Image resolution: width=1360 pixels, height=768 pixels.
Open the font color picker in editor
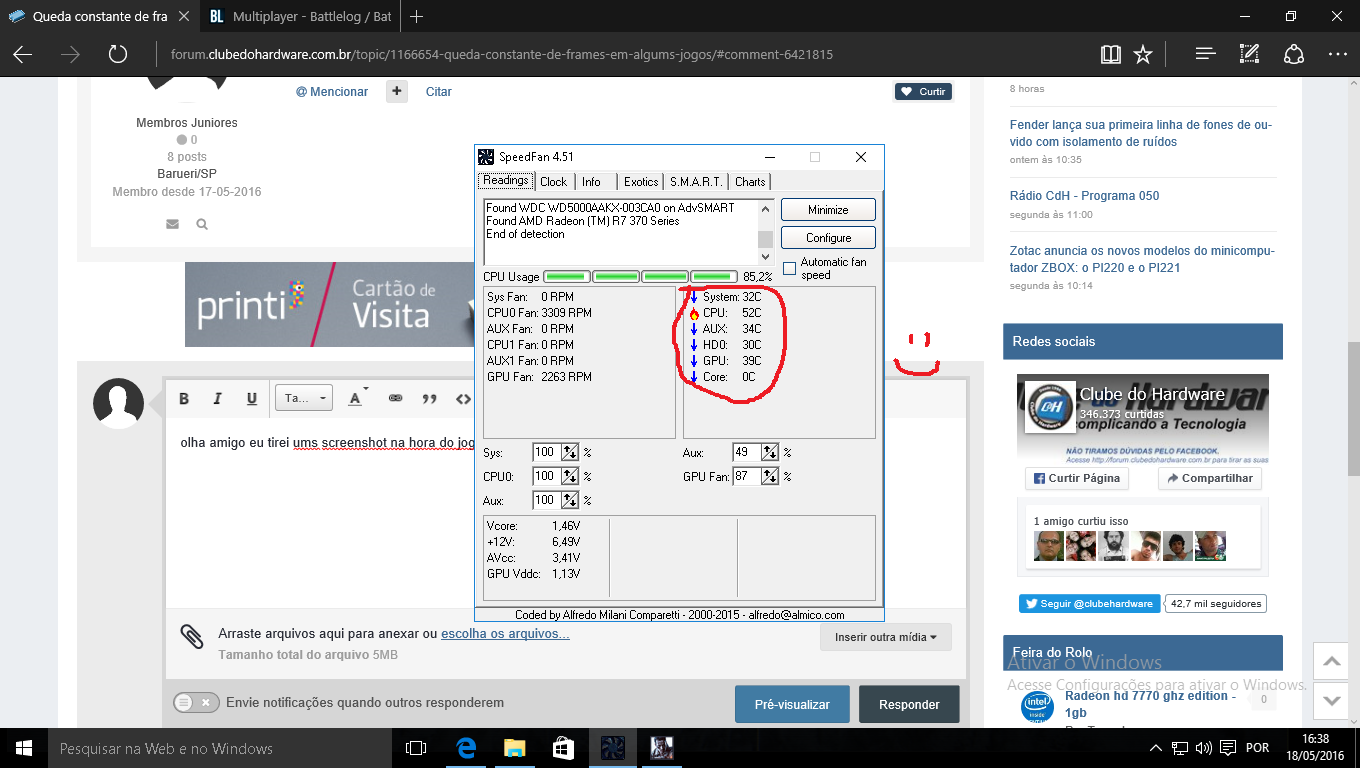click(x=355, y=398)
